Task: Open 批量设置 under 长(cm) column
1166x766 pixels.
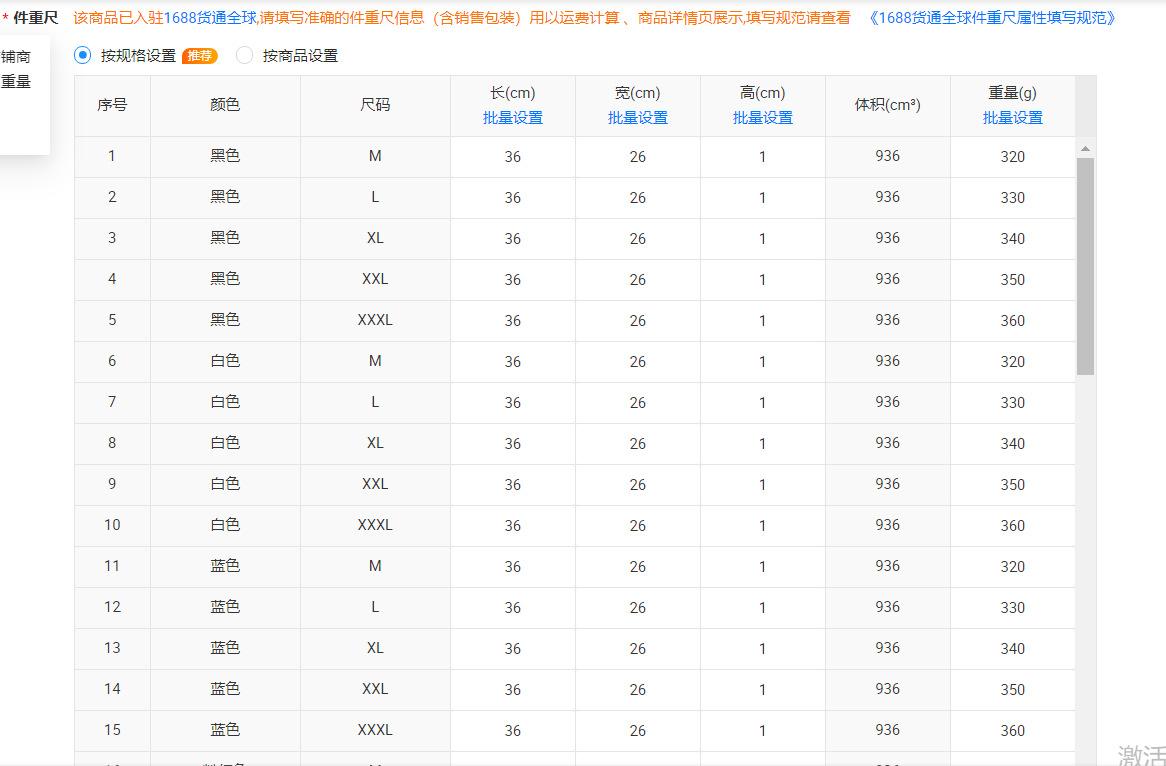Action: [x=512, y=118]
